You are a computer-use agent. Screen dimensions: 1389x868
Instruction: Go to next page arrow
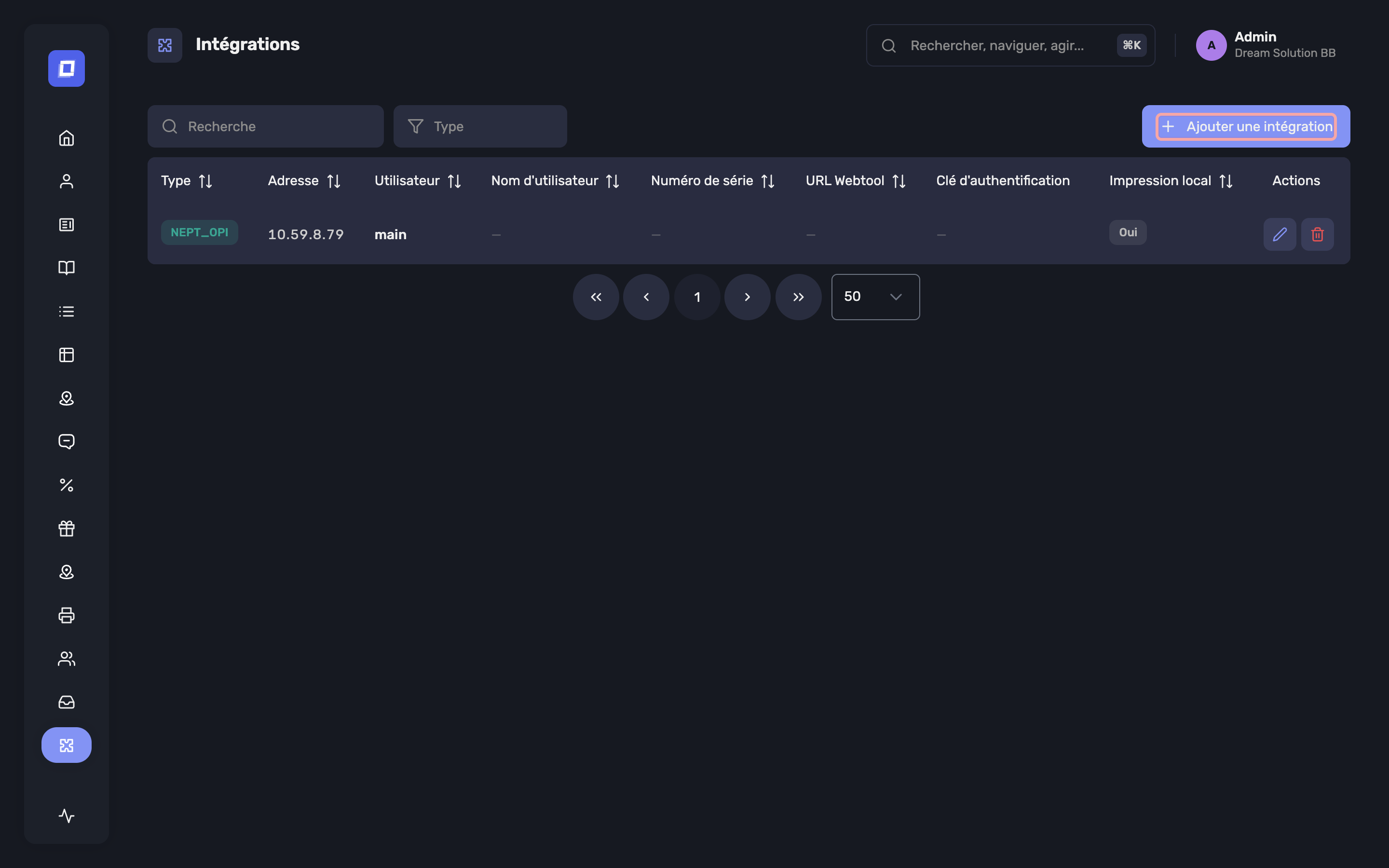click(747, 297)
